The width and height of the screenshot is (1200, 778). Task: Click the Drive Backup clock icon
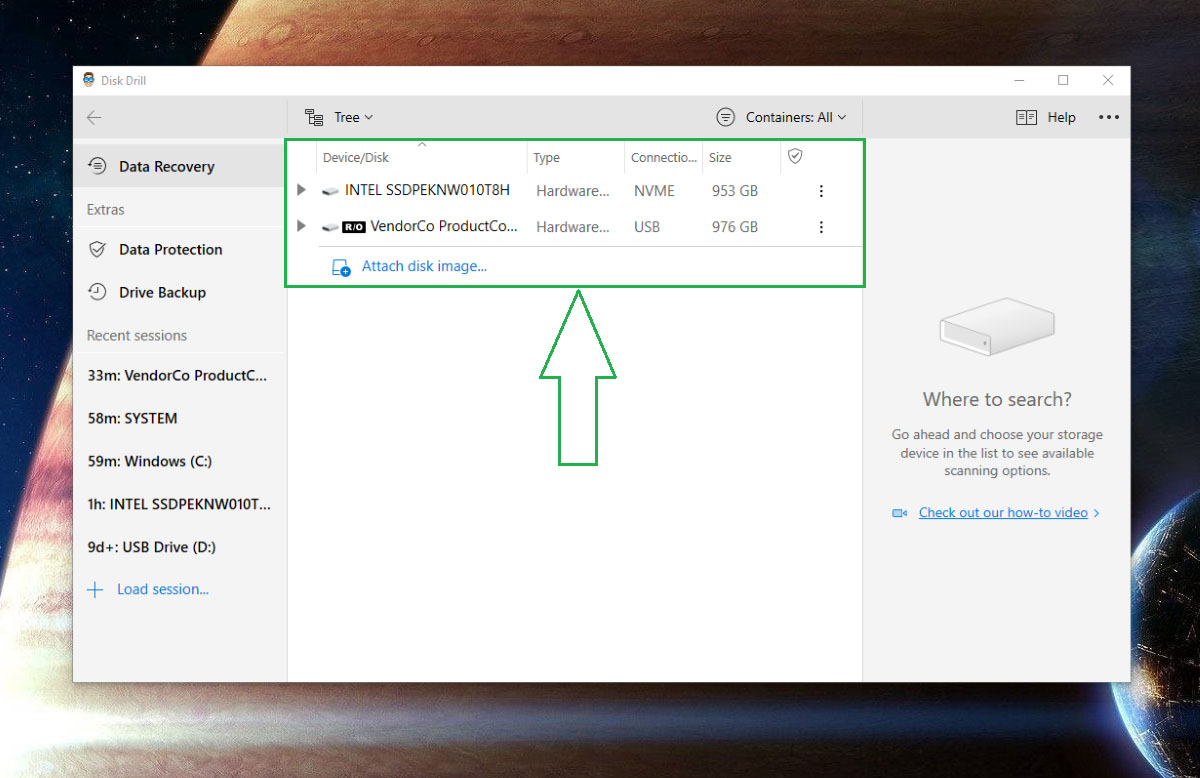(x=97, y=292)
